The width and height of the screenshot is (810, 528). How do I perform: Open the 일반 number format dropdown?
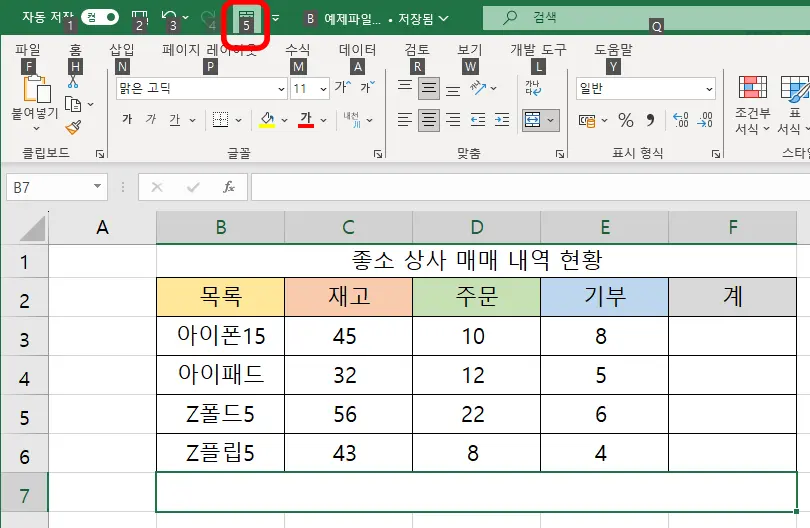point(709,89)
